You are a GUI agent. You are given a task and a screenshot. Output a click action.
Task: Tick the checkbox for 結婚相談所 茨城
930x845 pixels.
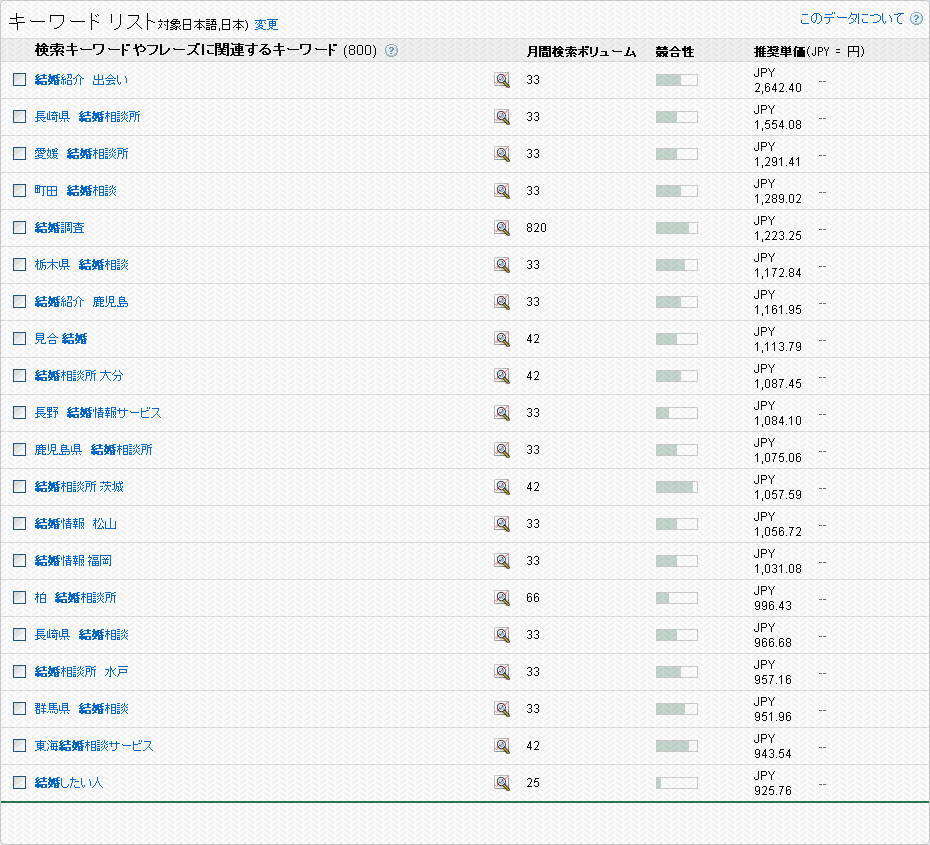(x=19, y=487)
